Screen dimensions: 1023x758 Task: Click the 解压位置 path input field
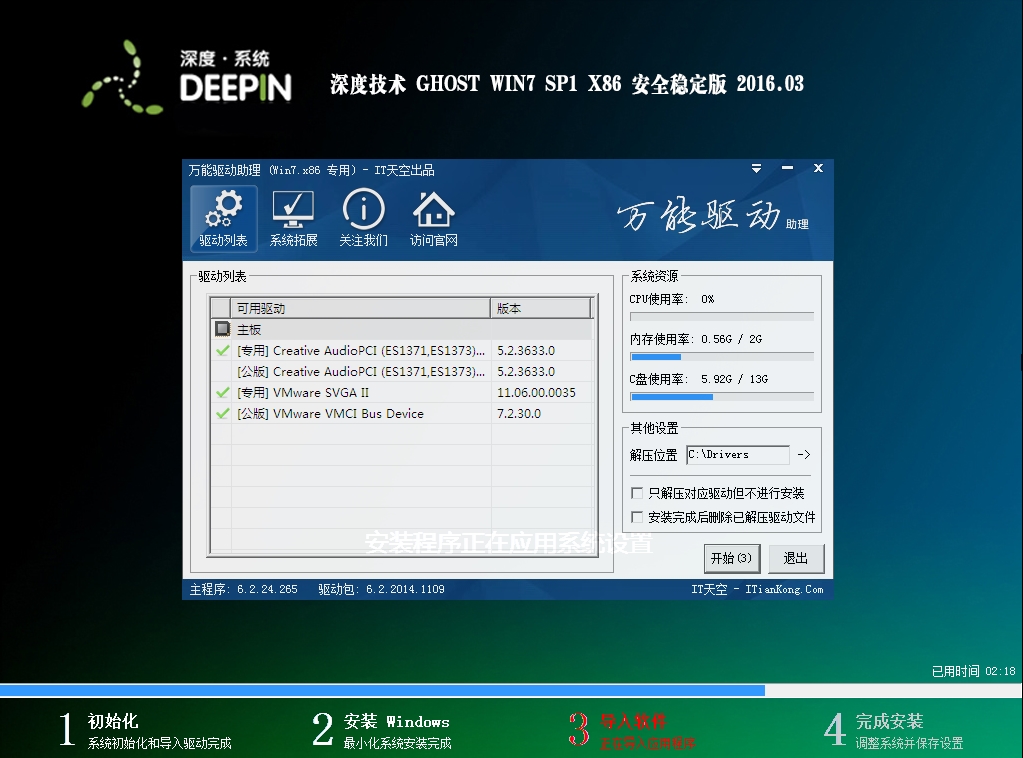(x=738, y=455)
